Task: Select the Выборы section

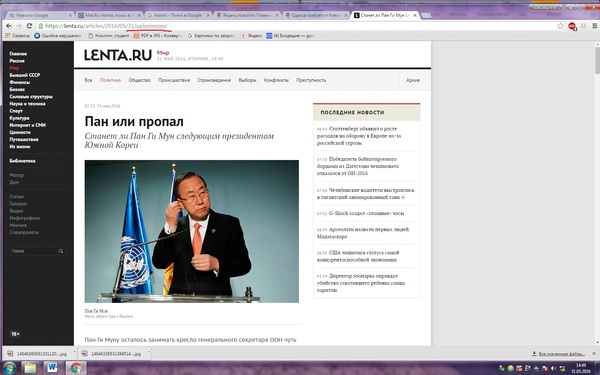Action: (x=247, y=80)
